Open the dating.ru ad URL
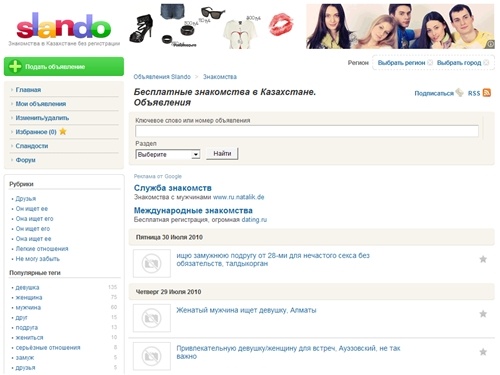This screenshot has width=500, height=375. 254,220
